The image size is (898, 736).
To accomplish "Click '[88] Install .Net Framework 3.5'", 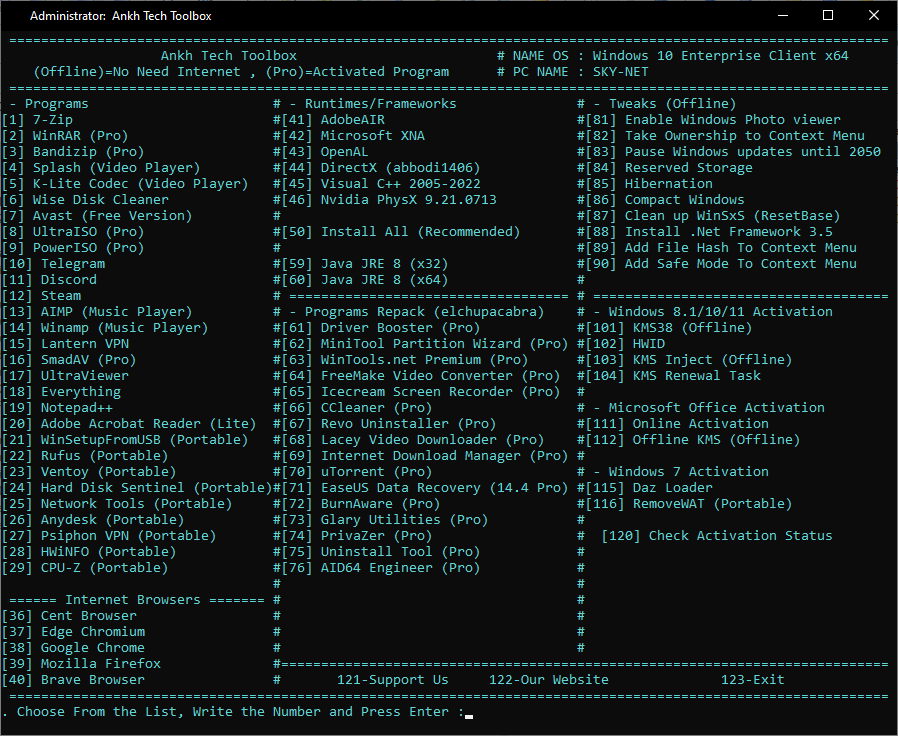I will pyautogui.click(x=709, y=232).
